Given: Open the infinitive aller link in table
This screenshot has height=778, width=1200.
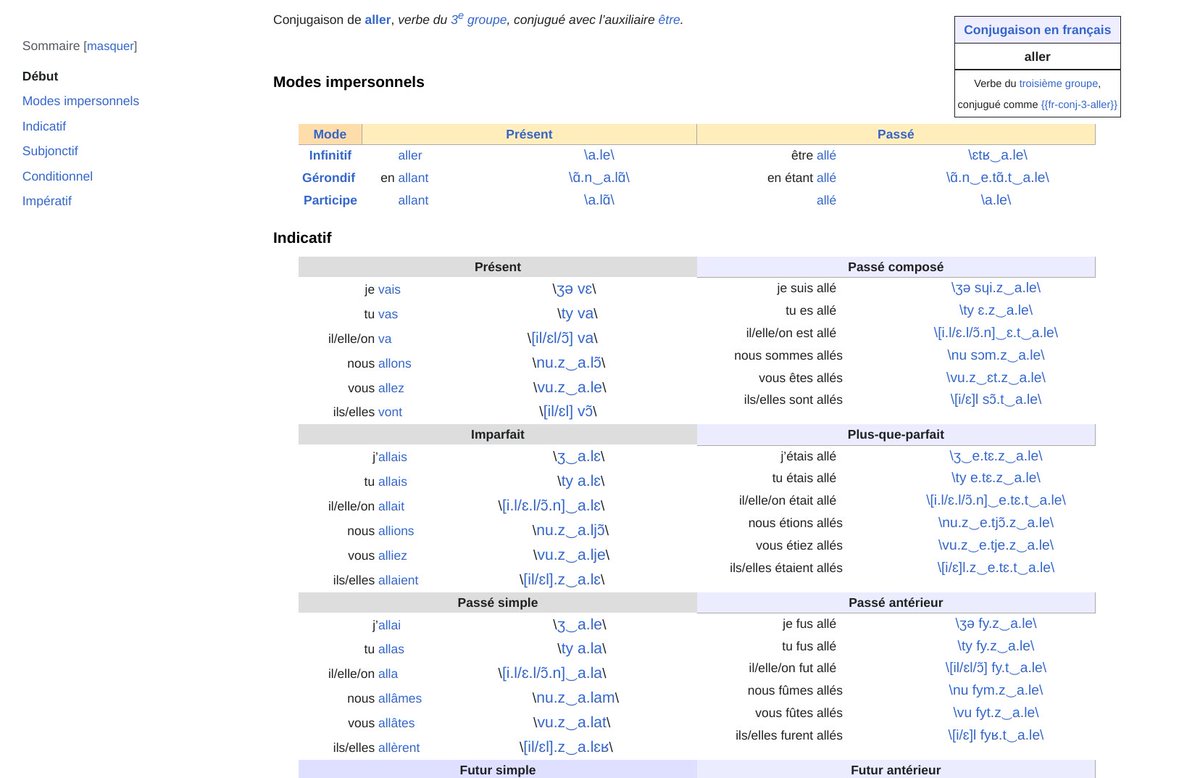Looking at the screenshot, I should (410, 155).
